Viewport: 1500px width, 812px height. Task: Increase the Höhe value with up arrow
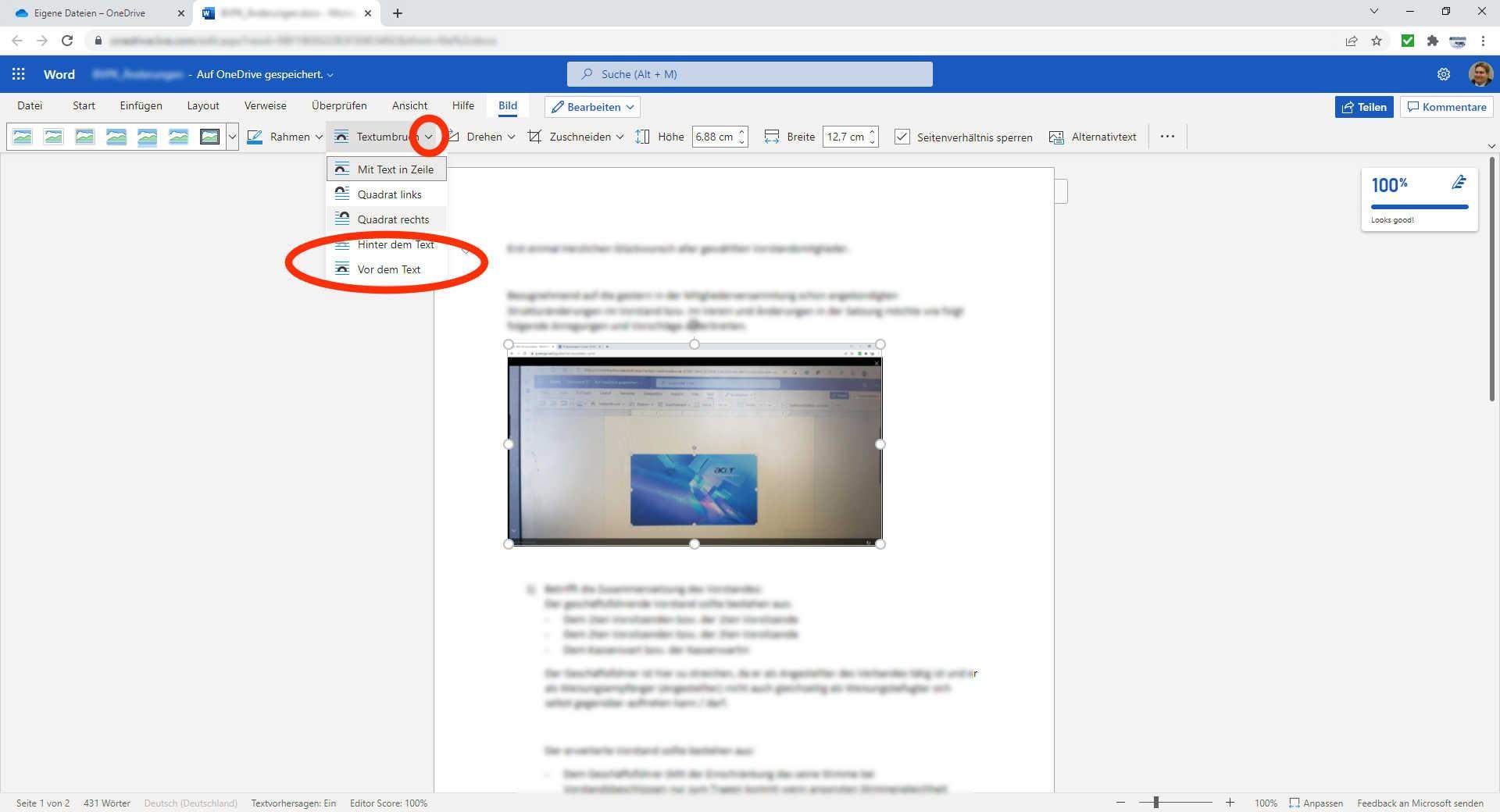click(x=742, y=131)
